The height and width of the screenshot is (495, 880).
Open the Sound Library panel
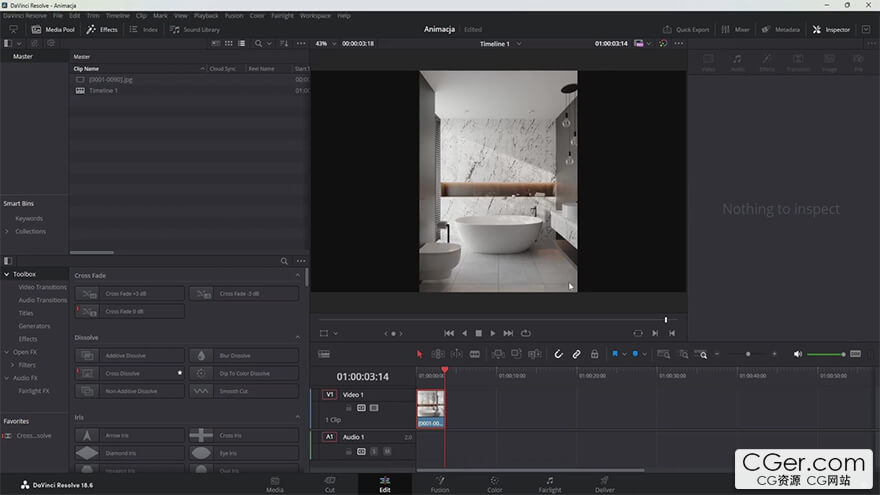click(x=195, y=30)
